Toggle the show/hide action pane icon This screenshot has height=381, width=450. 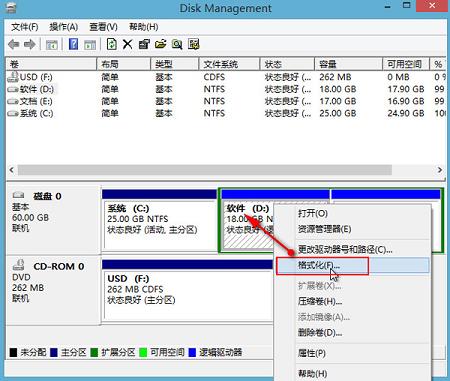point(90,44)
